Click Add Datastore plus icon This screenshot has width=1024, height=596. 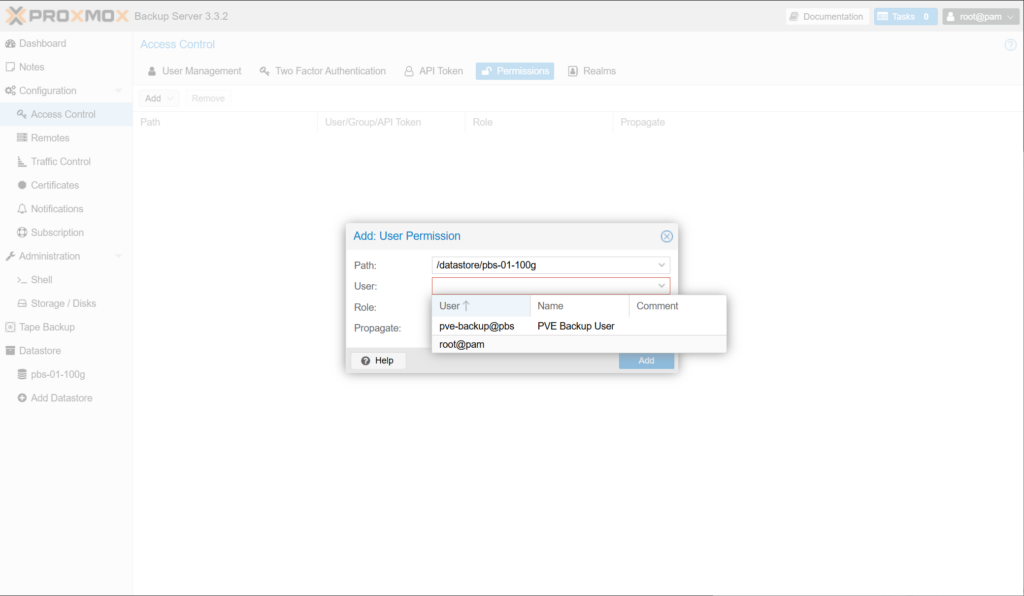pyautogui.click(x=22, y=398)
